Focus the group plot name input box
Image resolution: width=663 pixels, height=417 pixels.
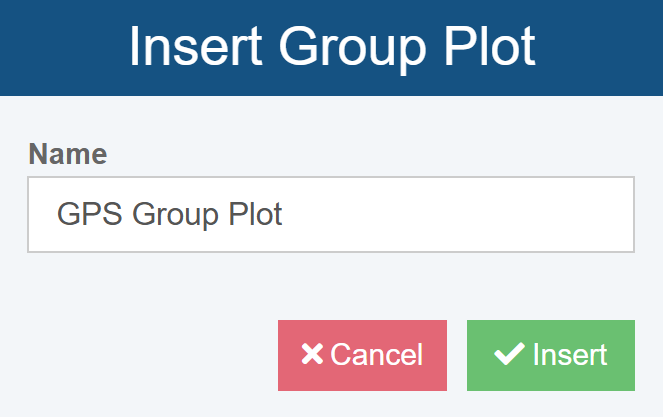pyautogui.click(x=330, y=215)
